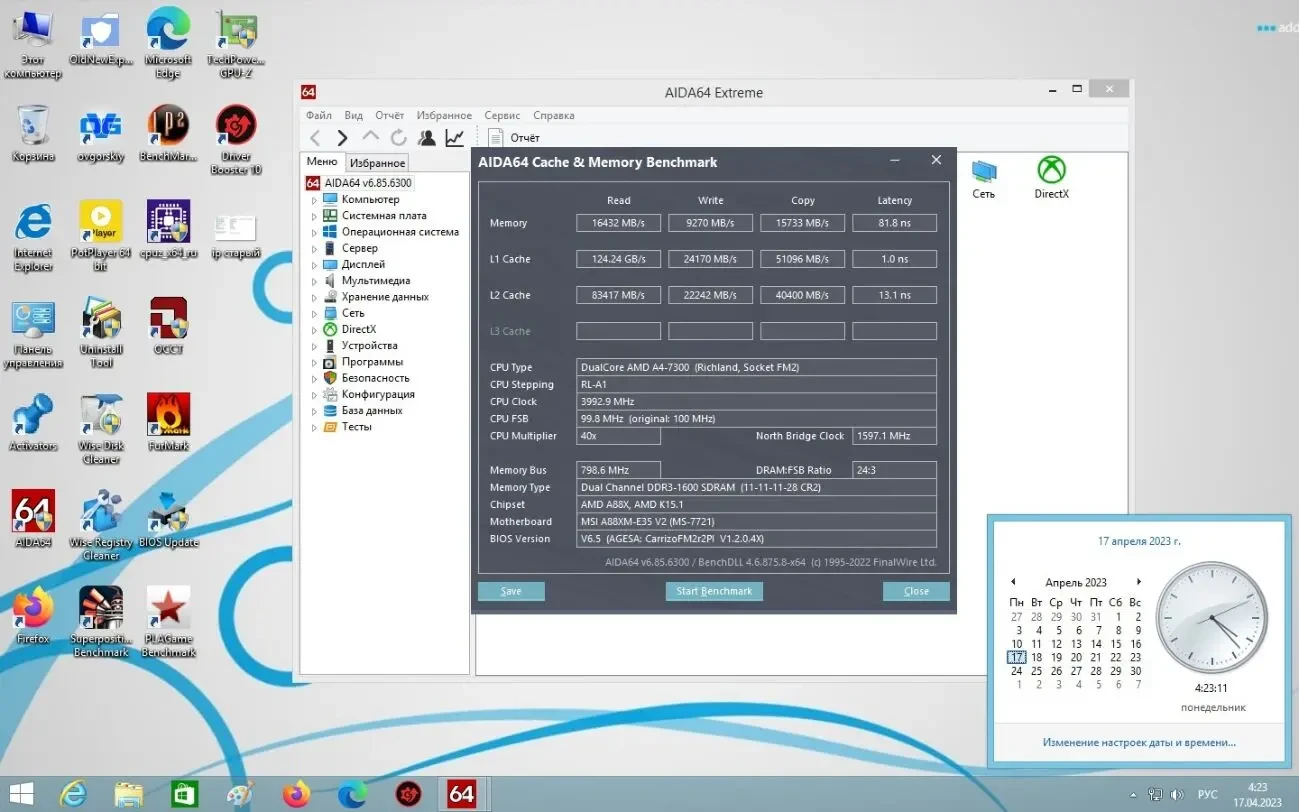
Task: Select April 17 in the calendar
Action: point(1017,657)
